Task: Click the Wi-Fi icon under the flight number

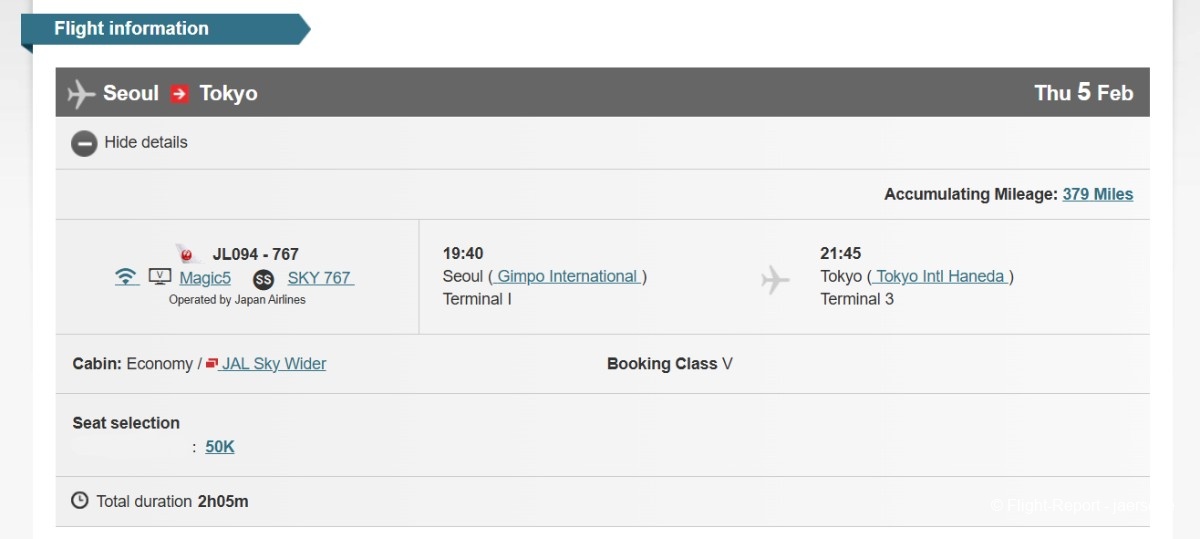Action: [126, 277]
